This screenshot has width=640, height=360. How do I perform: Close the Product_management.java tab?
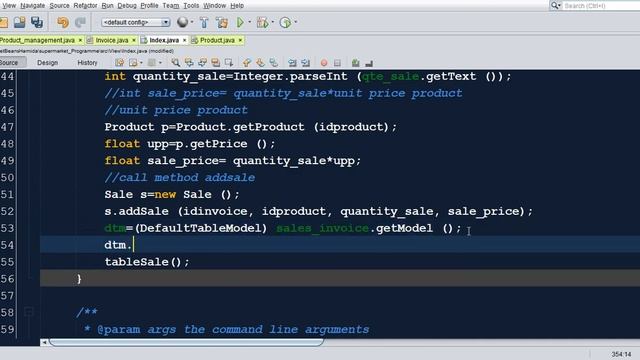(x=80, y=40)
